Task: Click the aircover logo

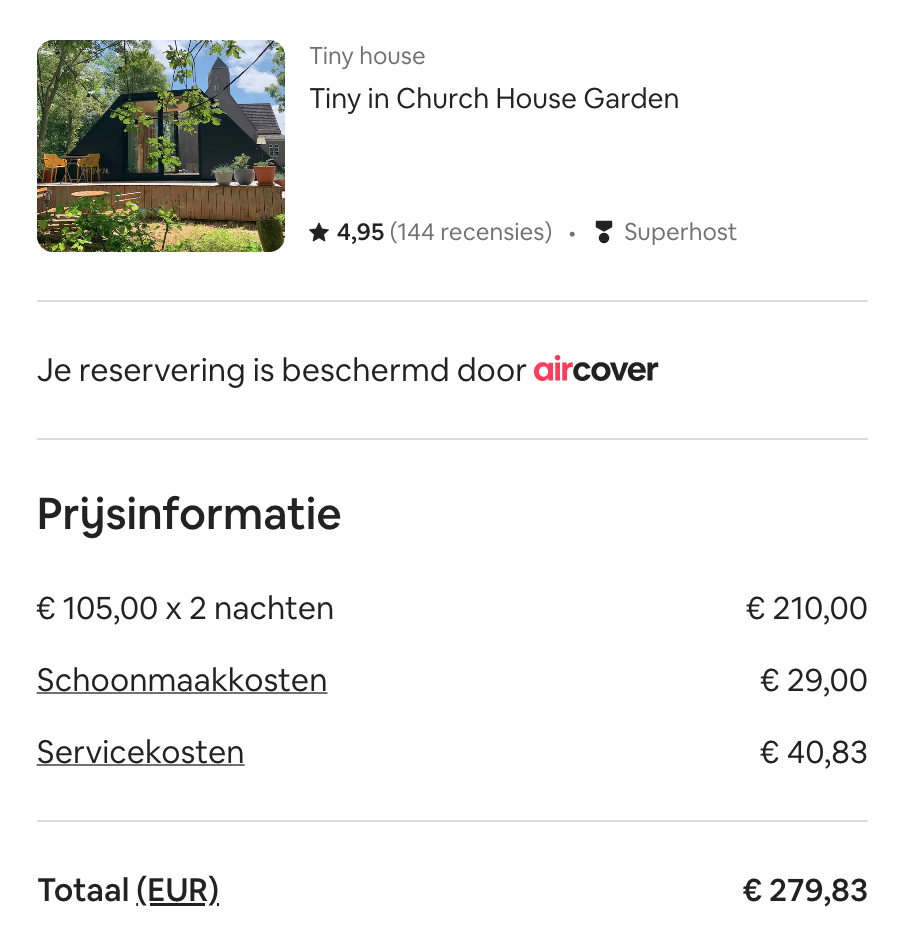Action: (x=596, y=370)
